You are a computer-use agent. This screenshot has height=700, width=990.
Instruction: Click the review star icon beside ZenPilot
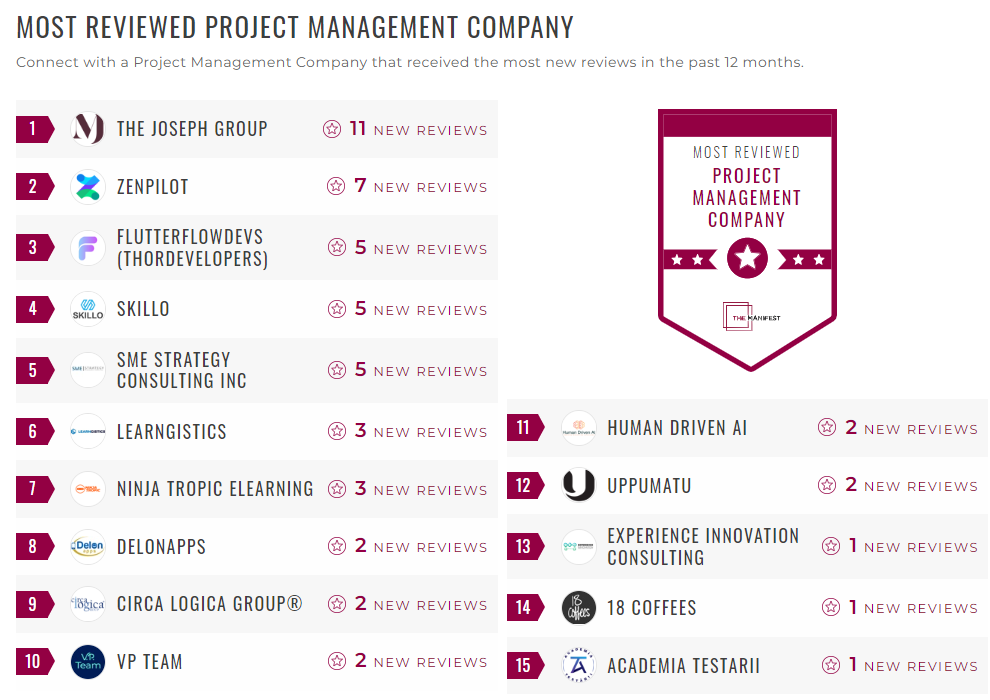click(336, 186)
